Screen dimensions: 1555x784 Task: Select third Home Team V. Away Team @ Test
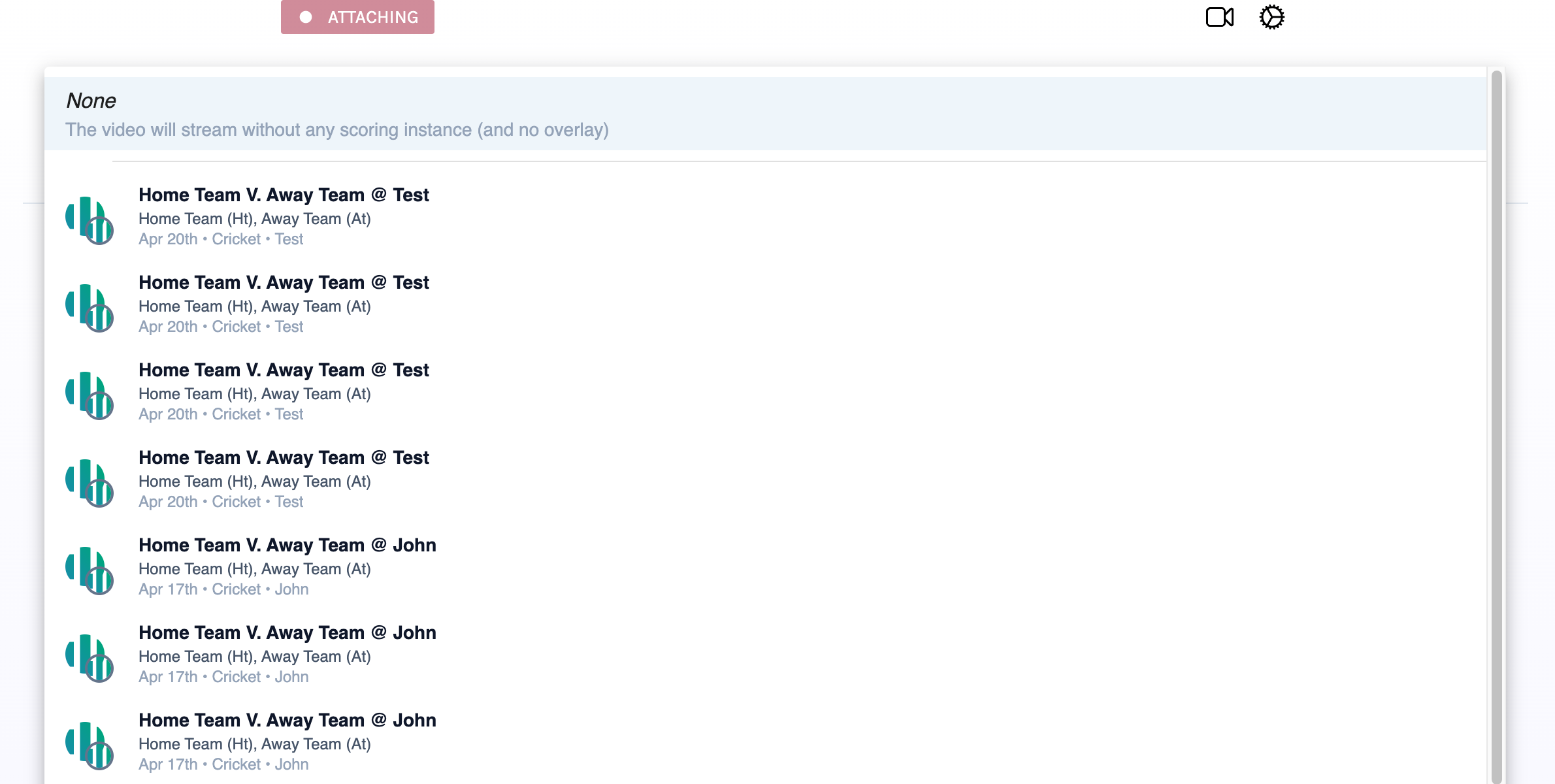click(765, 392)
